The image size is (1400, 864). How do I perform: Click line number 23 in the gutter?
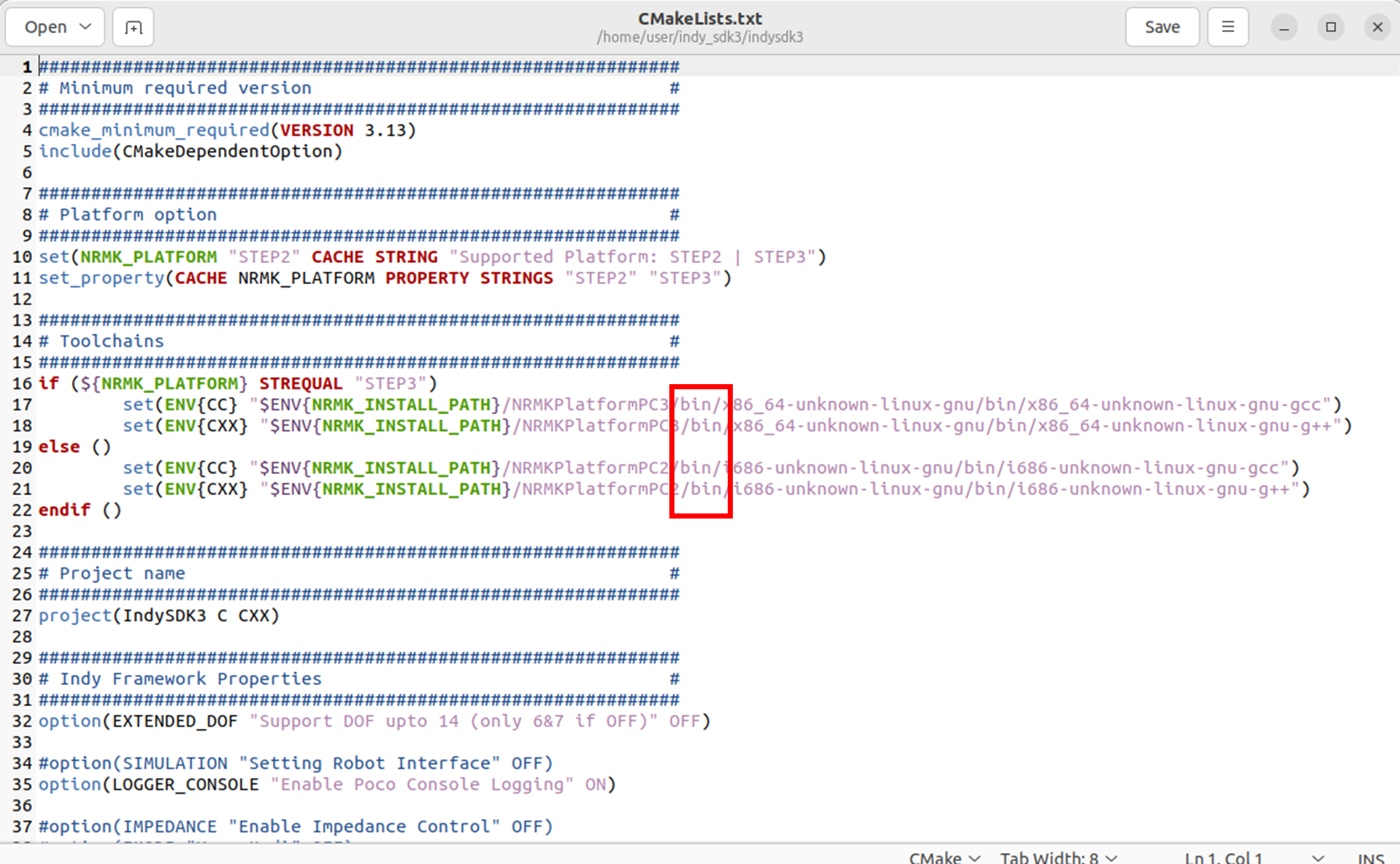coord(22,531)
